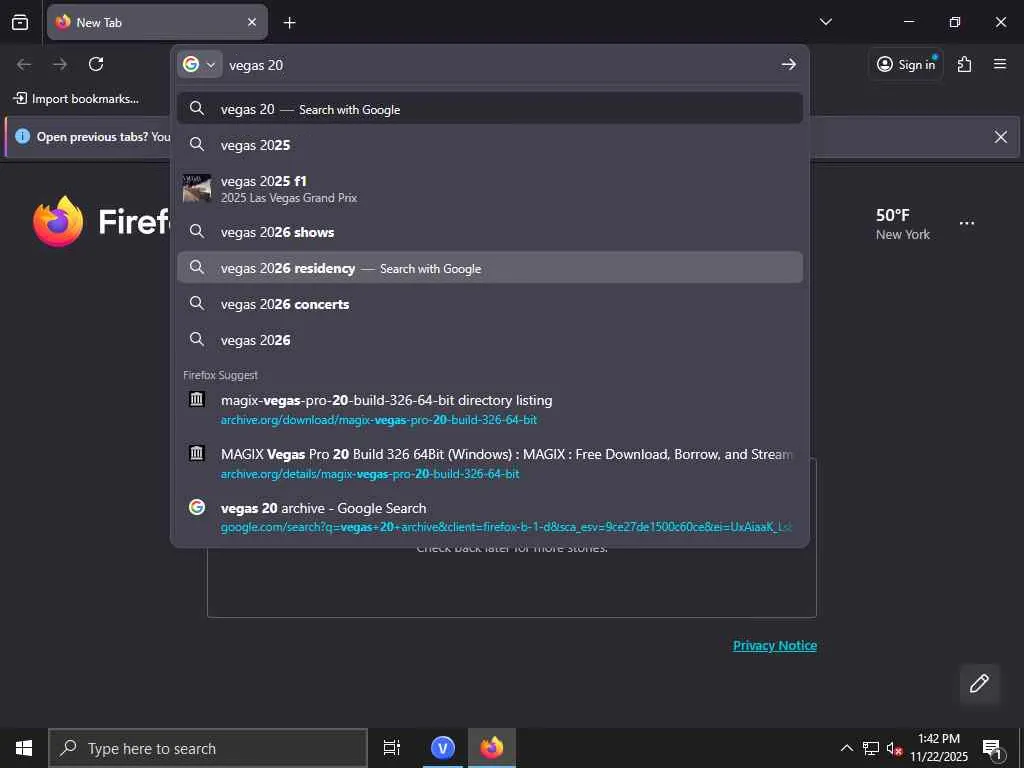This screenshot has height=768, width=1024.
Task: Reload the current page
Action: tap(96, 64)
